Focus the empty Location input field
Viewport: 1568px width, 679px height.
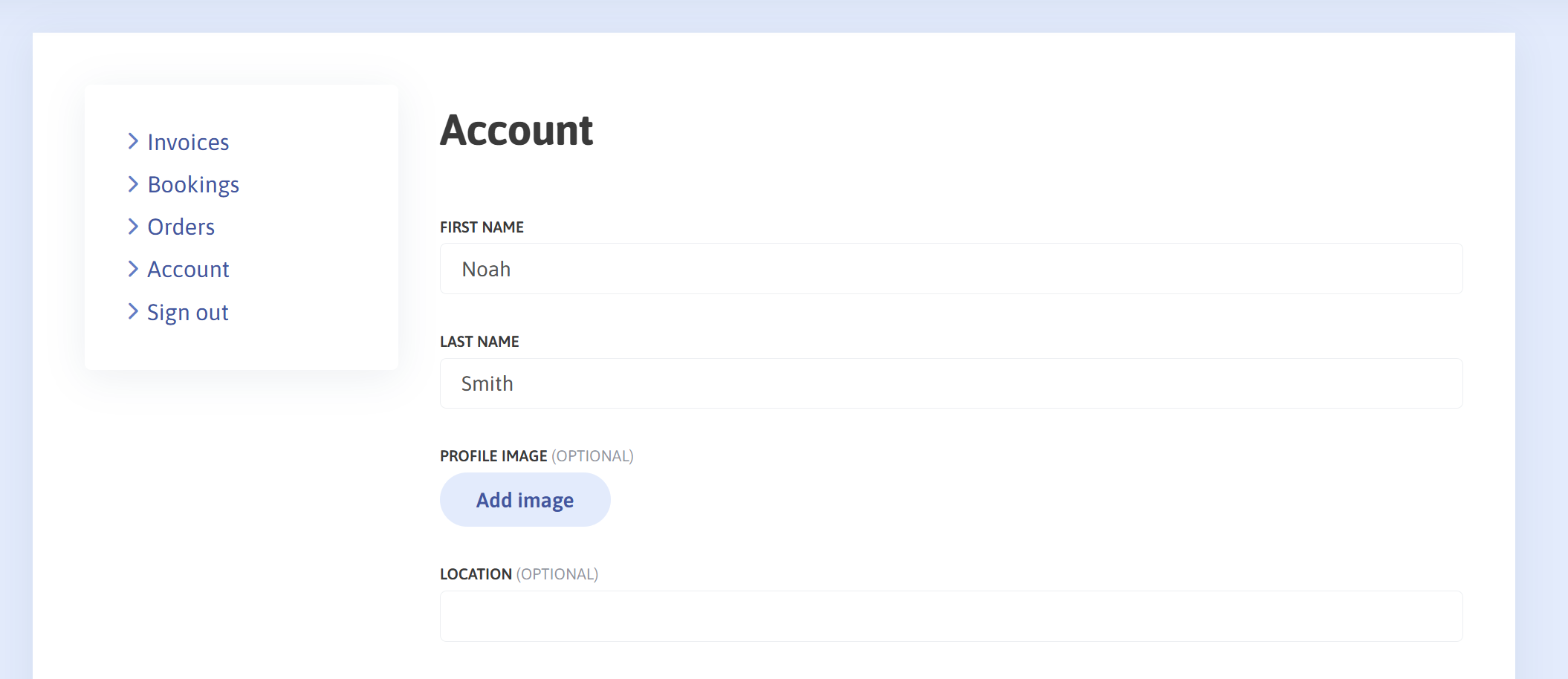click(951, 616)
